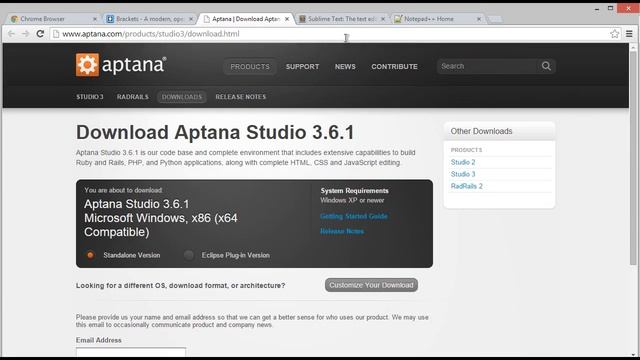The image size is (640, 360).
Task: Click the Other Downloads heading
Action: tap(481, 131)
